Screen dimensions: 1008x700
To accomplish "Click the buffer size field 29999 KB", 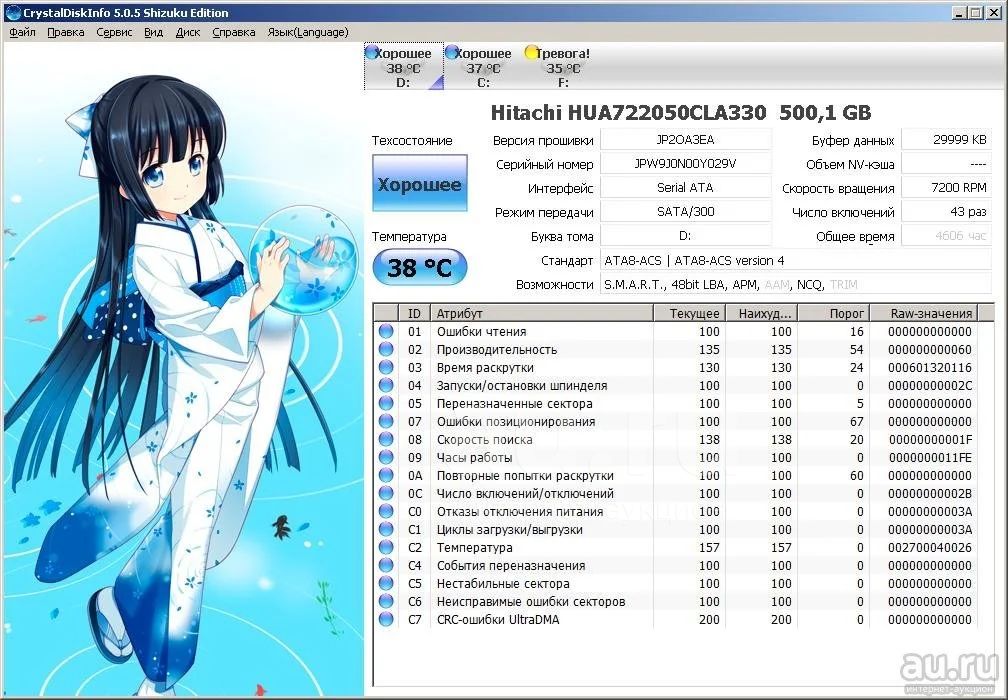I will tap(947, 139).
